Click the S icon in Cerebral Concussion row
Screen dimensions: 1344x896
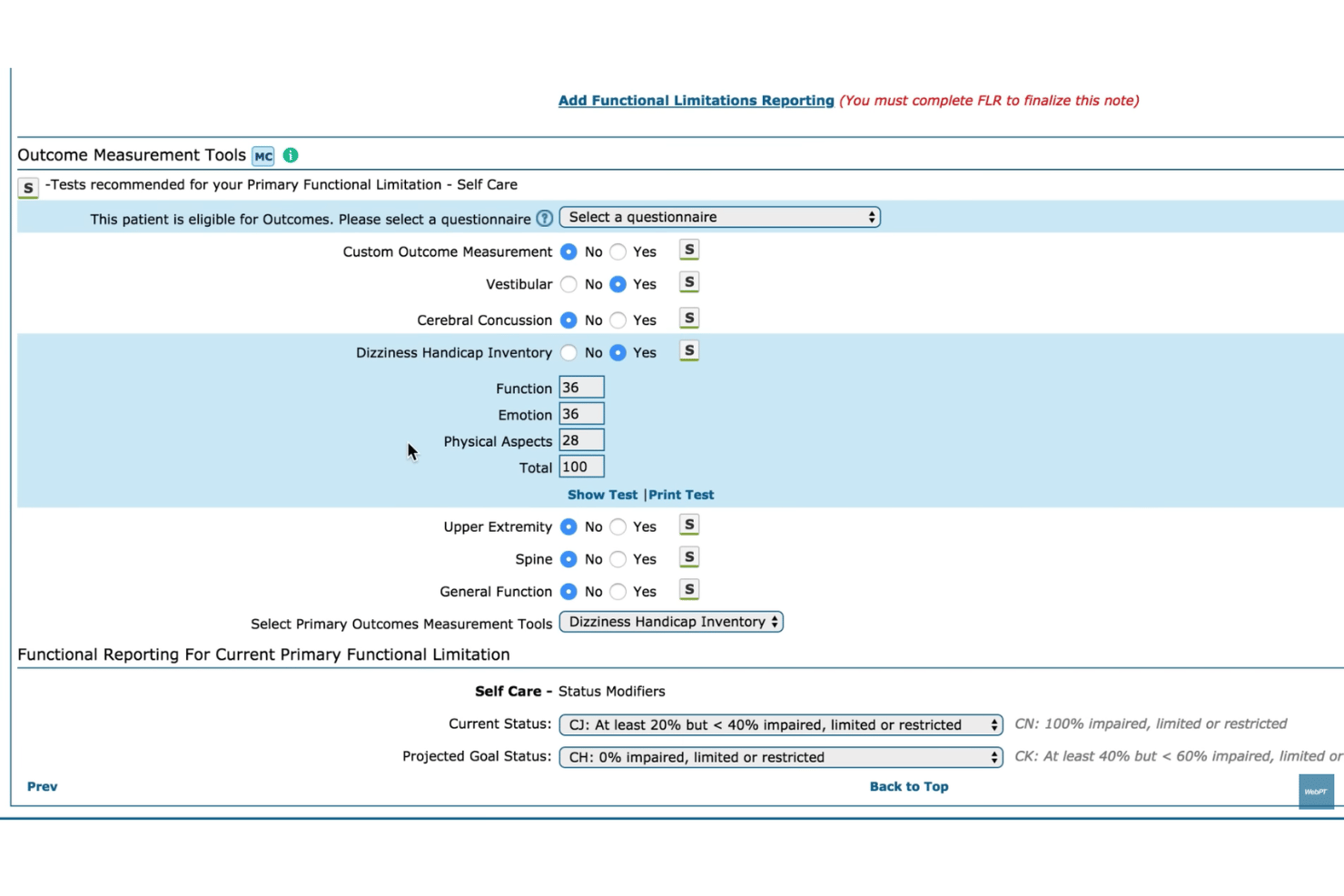coord(689,319)
